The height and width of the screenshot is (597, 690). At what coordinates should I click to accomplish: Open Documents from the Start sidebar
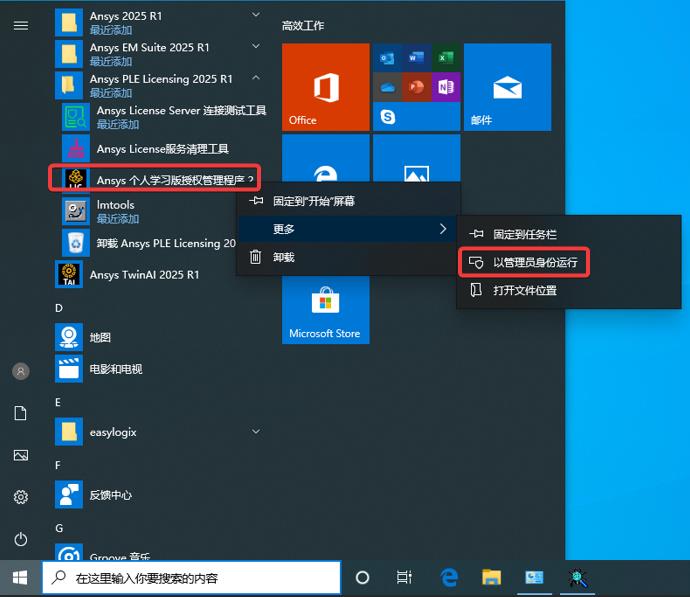[21, 413]
